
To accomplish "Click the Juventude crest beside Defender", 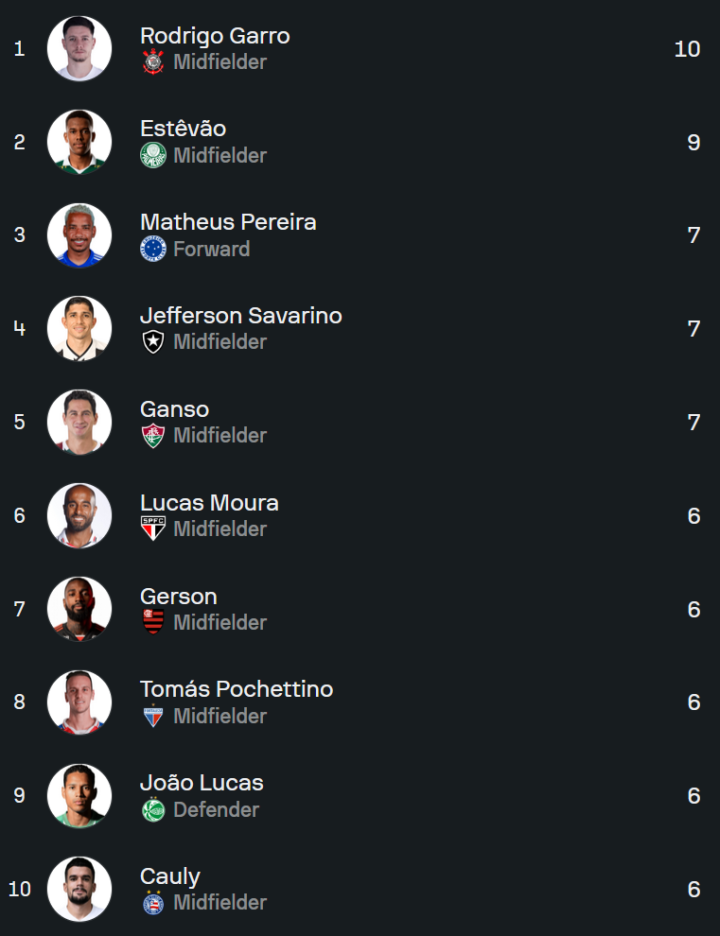I will pyautogui.click(x=153, y=809).
